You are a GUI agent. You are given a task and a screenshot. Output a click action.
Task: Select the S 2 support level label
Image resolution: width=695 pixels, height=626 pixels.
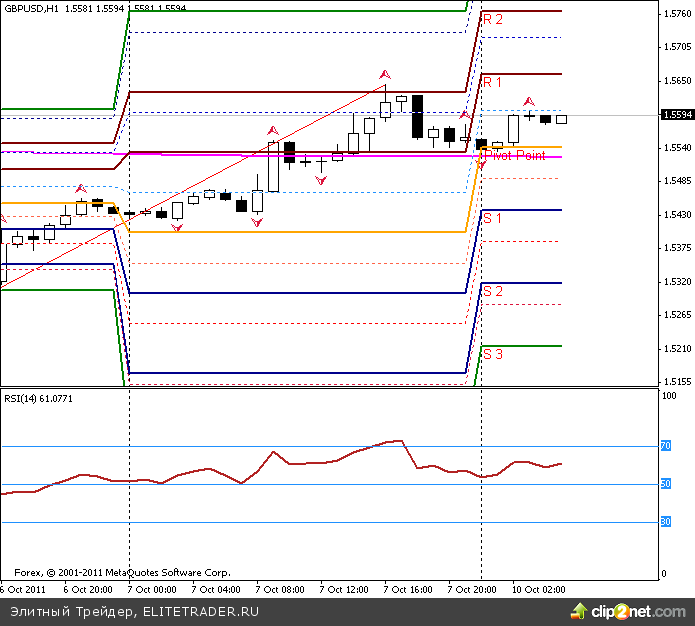click(x=493, y=291)
